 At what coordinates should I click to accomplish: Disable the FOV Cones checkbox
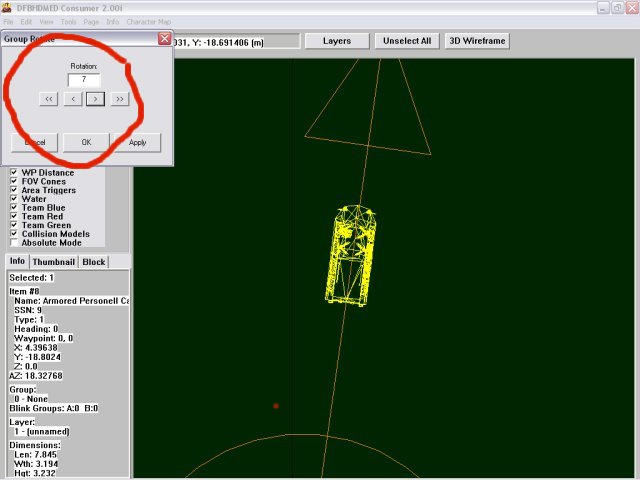pos(14,182)
